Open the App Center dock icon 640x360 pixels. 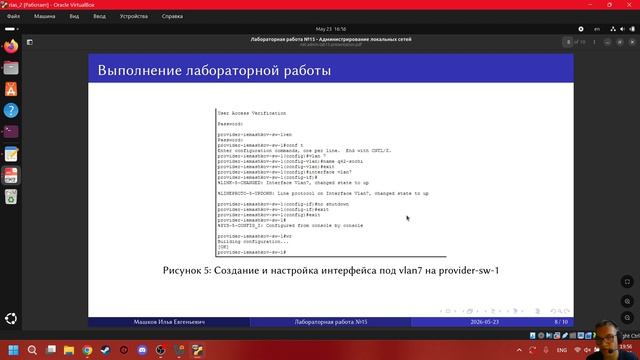11,89
